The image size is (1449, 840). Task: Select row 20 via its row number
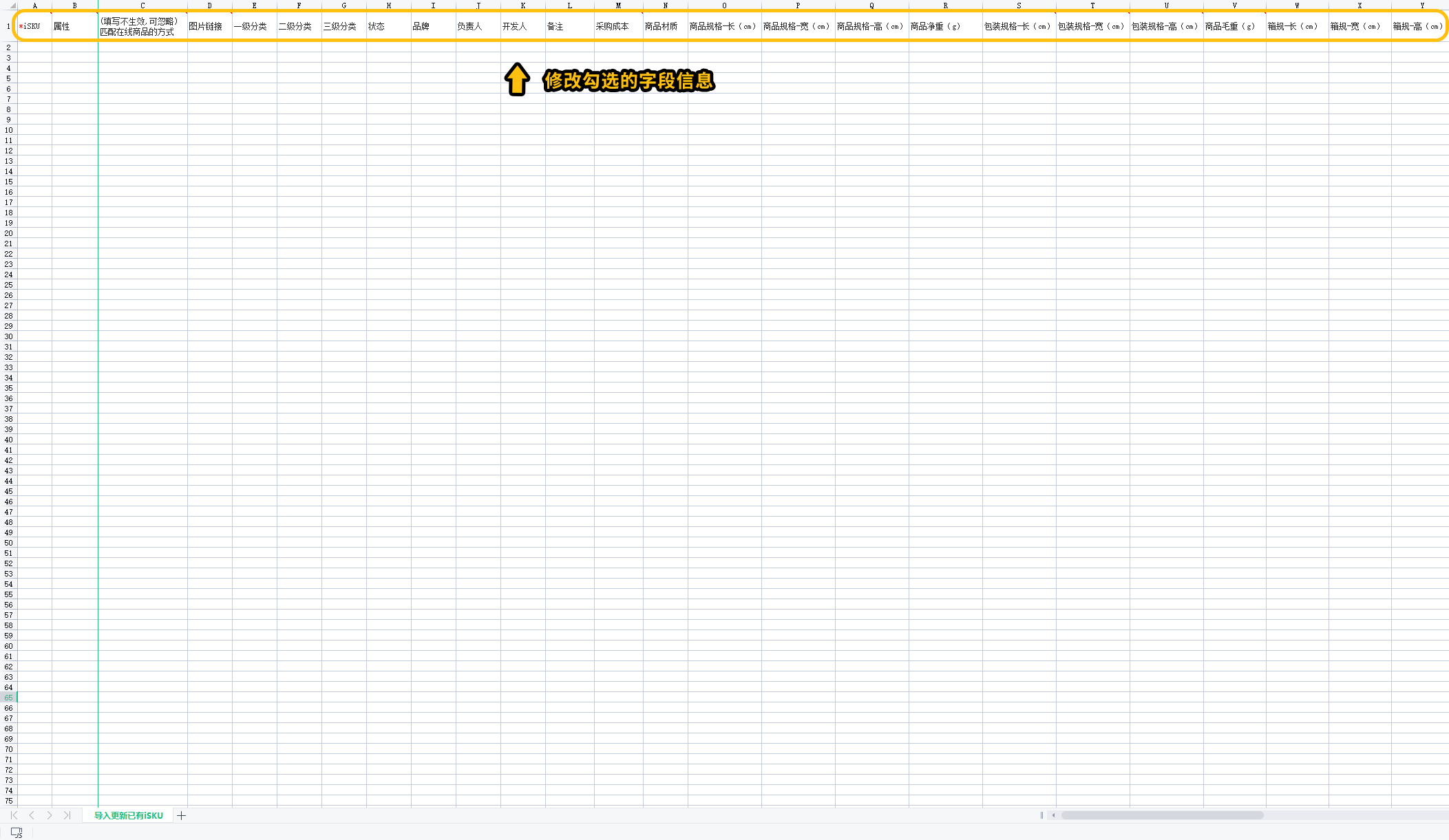8,233
